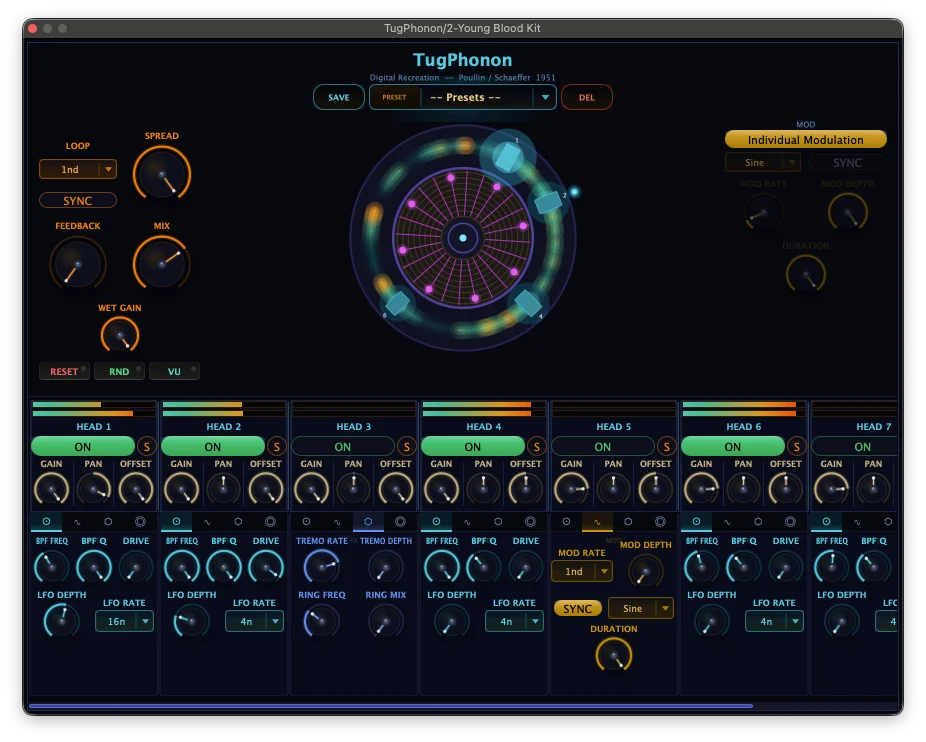
Task: Click the SAVE button
Action: click(338, 97)
